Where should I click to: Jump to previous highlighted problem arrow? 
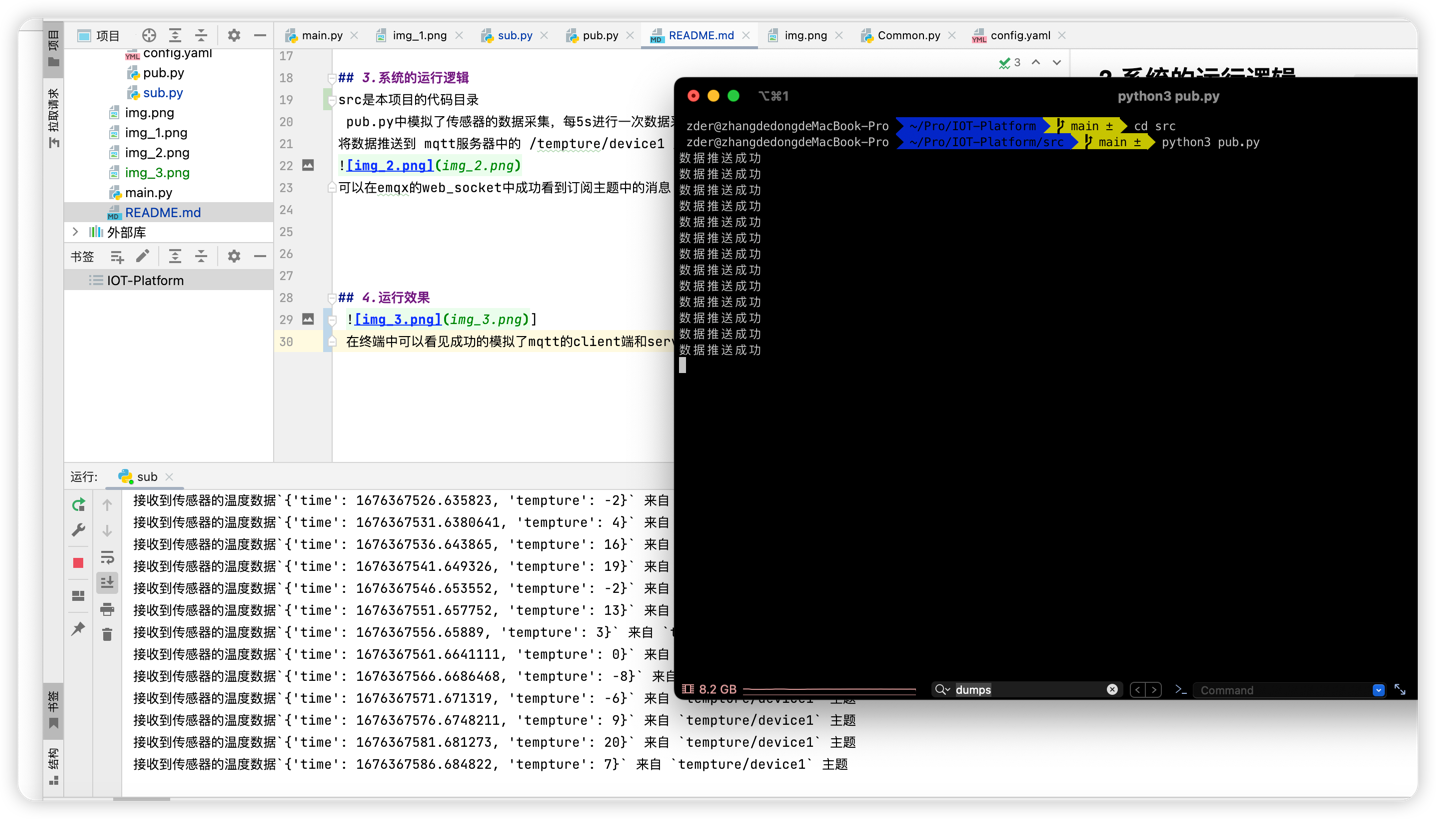[x=1036, y=62]
